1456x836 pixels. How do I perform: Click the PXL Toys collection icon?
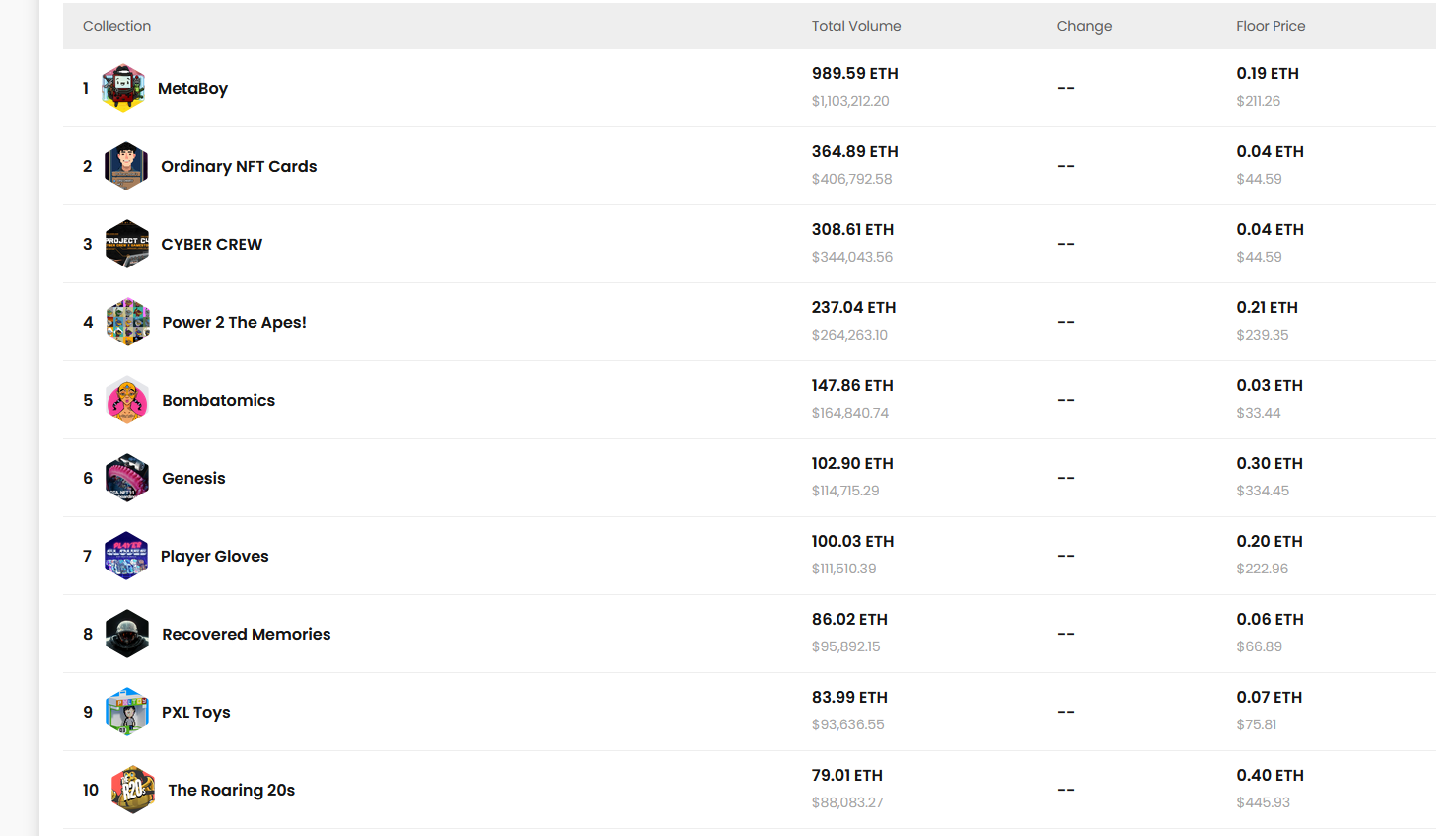(x=127, y=712)
